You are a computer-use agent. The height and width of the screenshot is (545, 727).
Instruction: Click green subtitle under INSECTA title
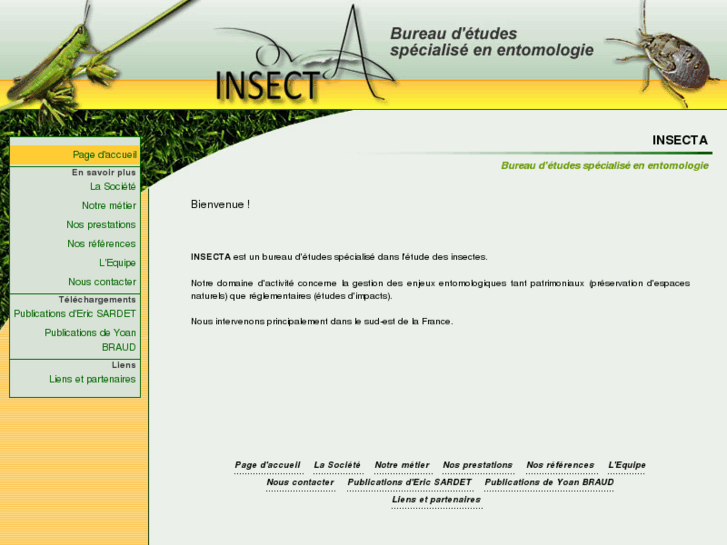(x=605, y=166)
